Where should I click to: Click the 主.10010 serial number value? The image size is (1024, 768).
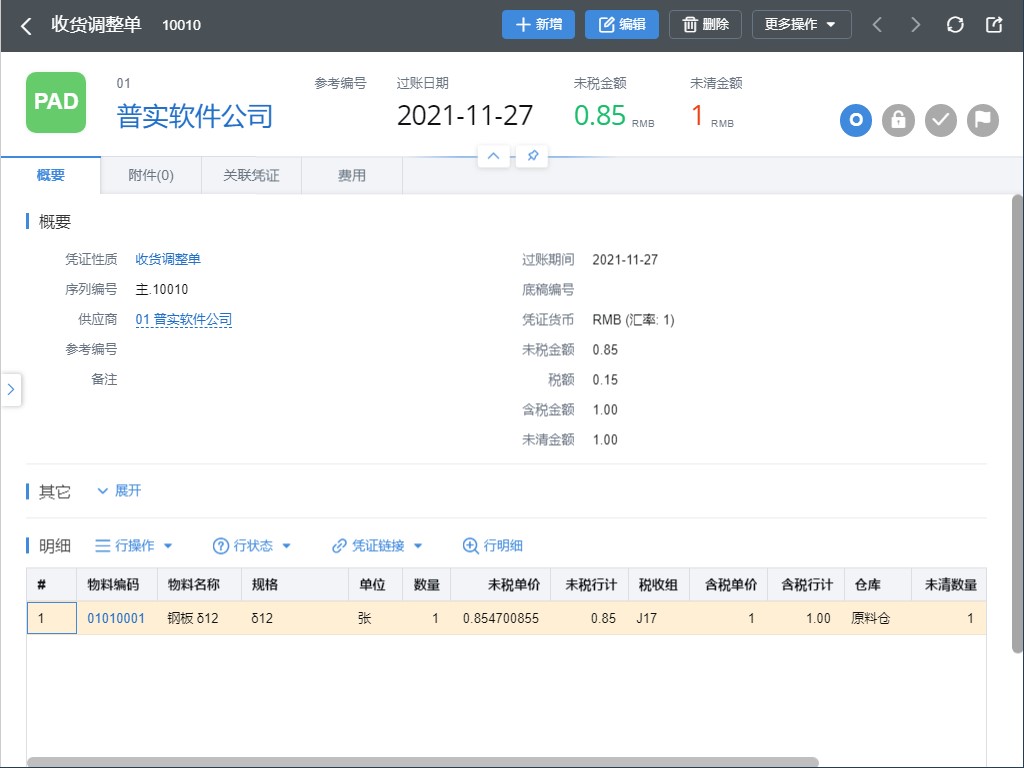pos(162,289)
